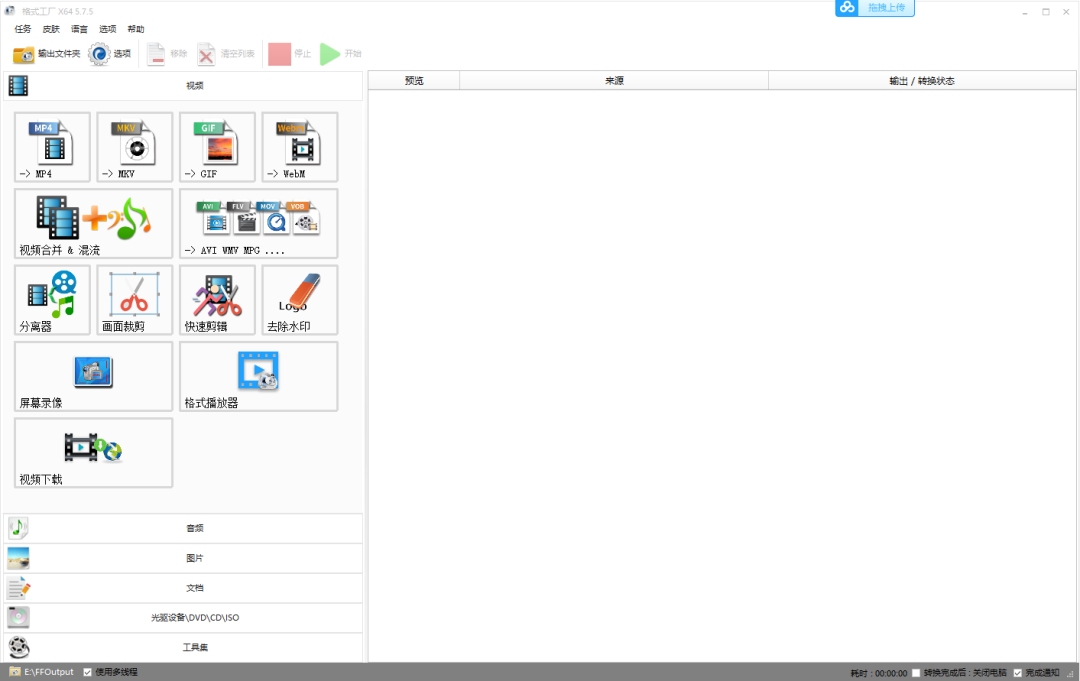Uncheck the 完成通知 checkbox
The image size is (1080, 681).
click(1018, 673)
